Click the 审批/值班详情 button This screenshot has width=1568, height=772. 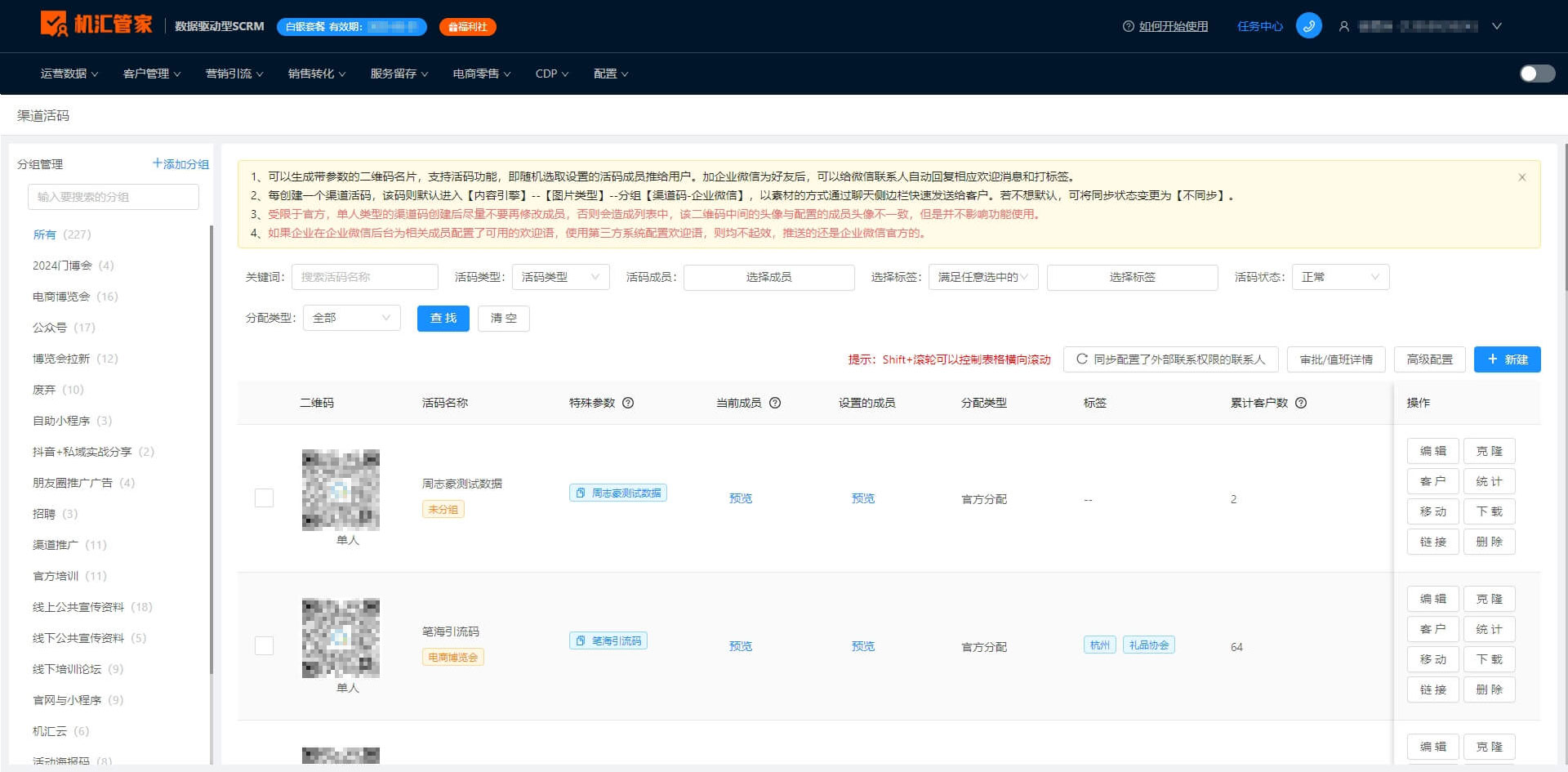click(x=1336, y=359)
